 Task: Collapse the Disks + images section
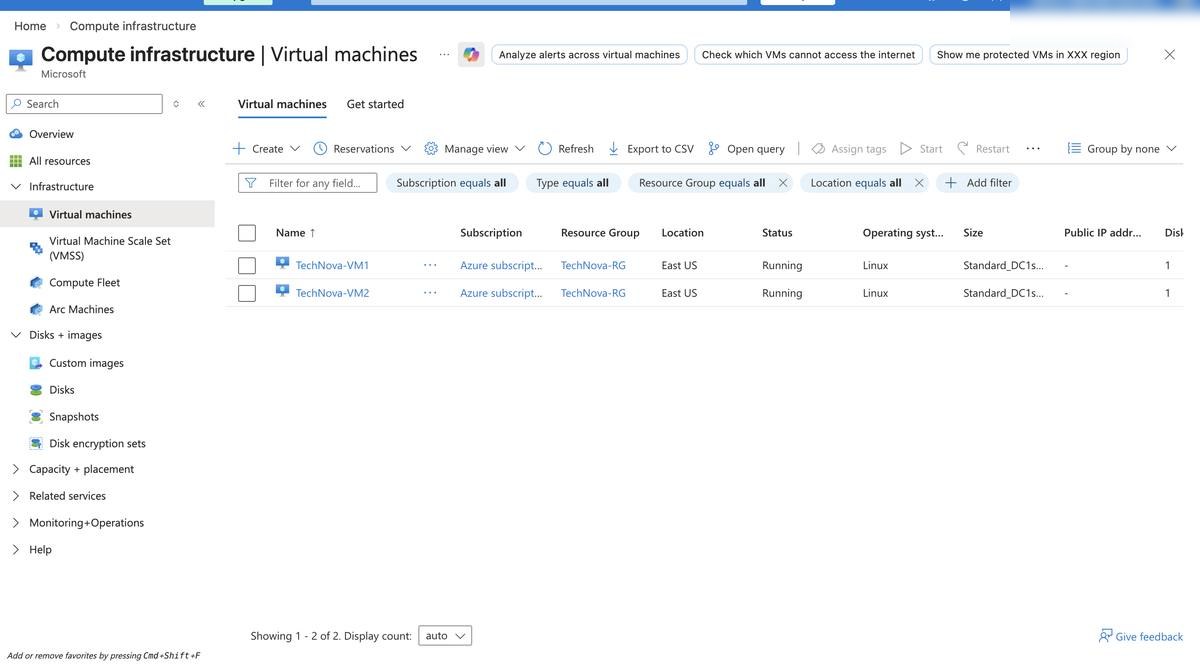(x=16, y=335)
